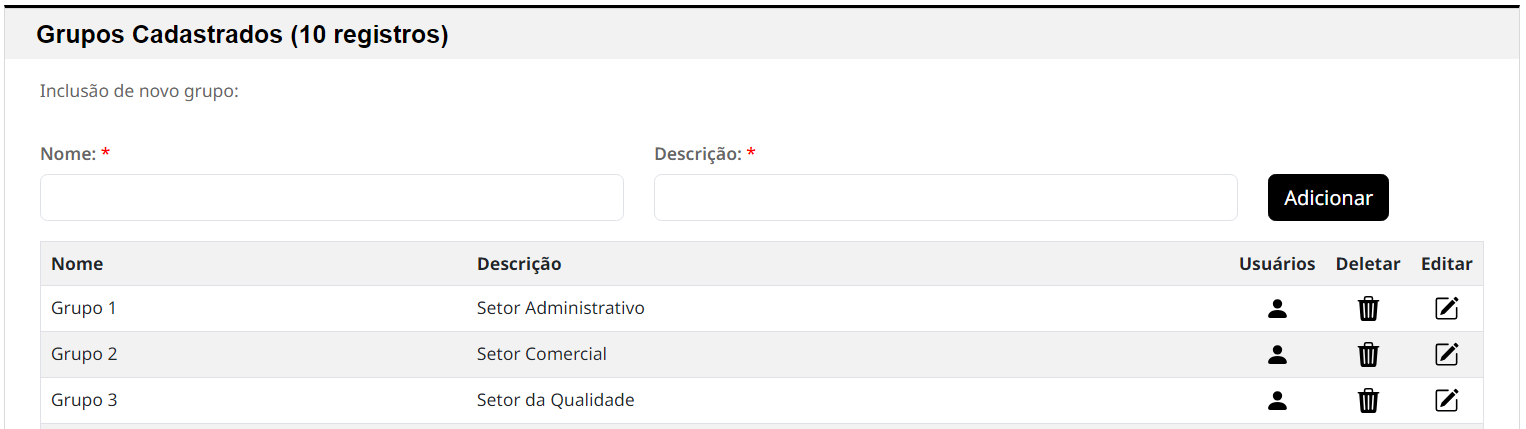Click the Nome column header
Screen dimensions: 1526x429
click(77, 264)
